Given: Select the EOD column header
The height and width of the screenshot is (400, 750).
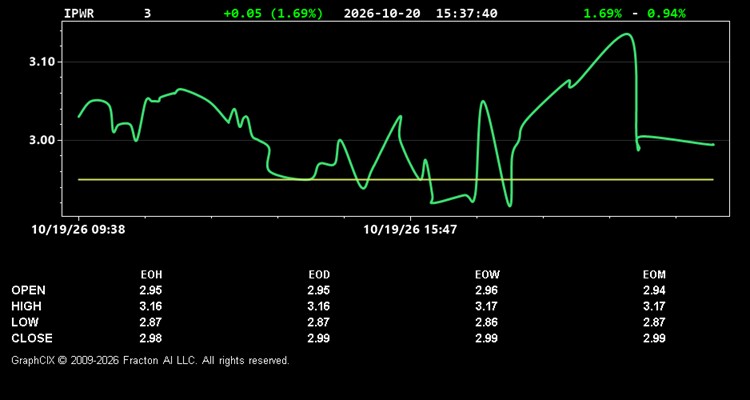Looking at the screenshot, I should 319,275.
